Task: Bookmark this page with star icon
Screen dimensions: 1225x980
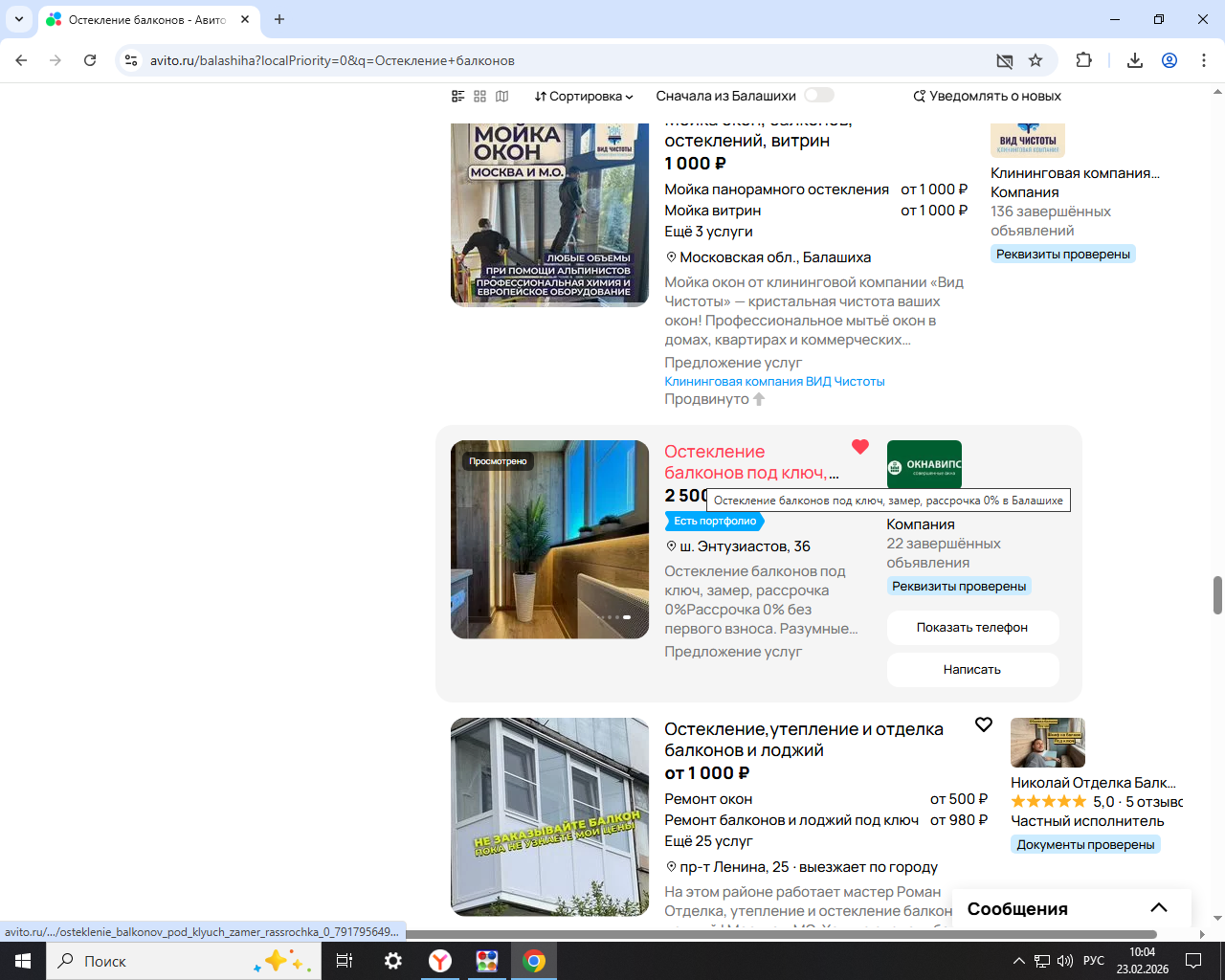Action: tap(1036, 60)
